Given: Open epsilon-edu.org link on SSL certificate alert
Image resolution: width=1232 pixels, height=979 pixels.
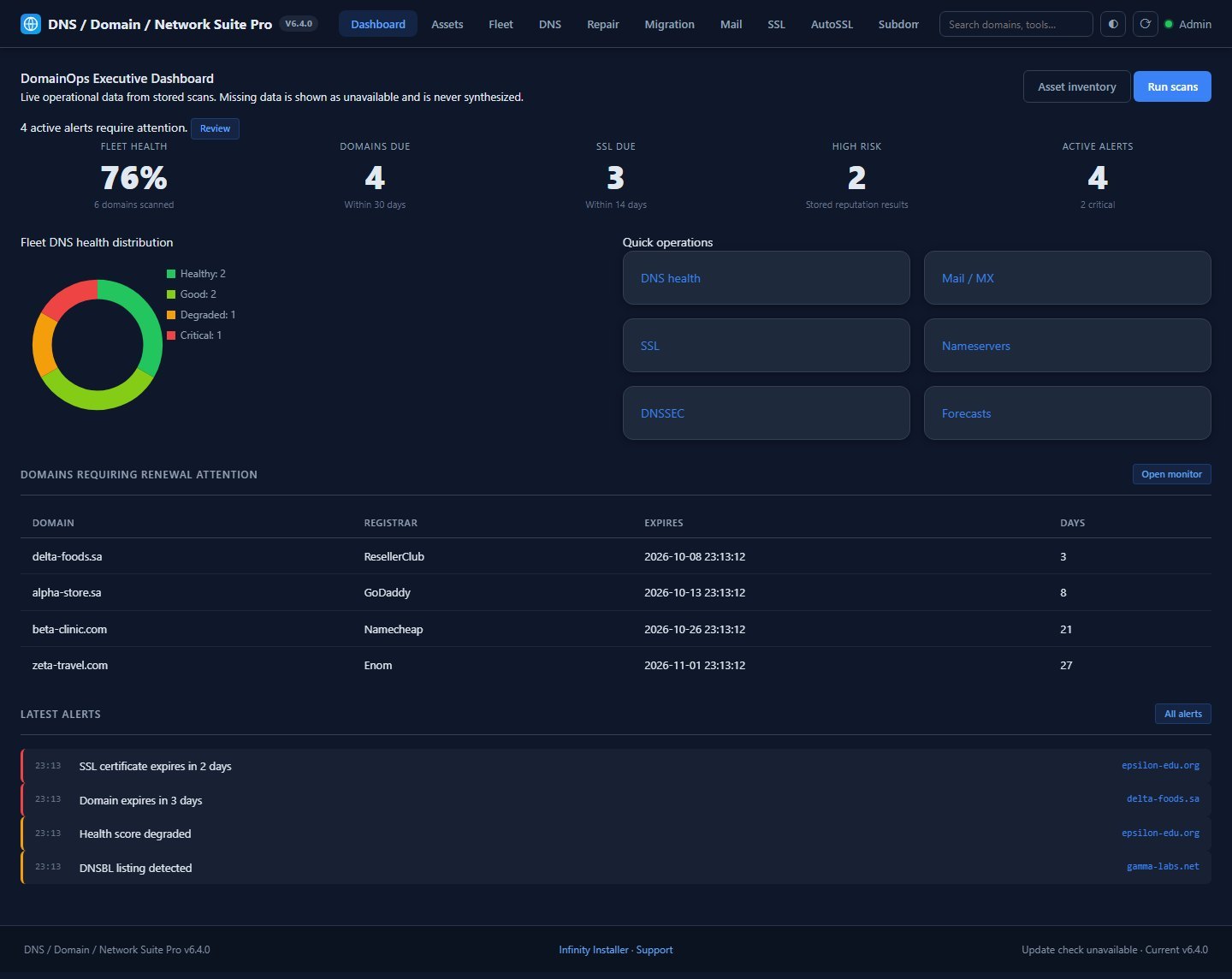Looking at the screenshot, I should click(1160, 766).
